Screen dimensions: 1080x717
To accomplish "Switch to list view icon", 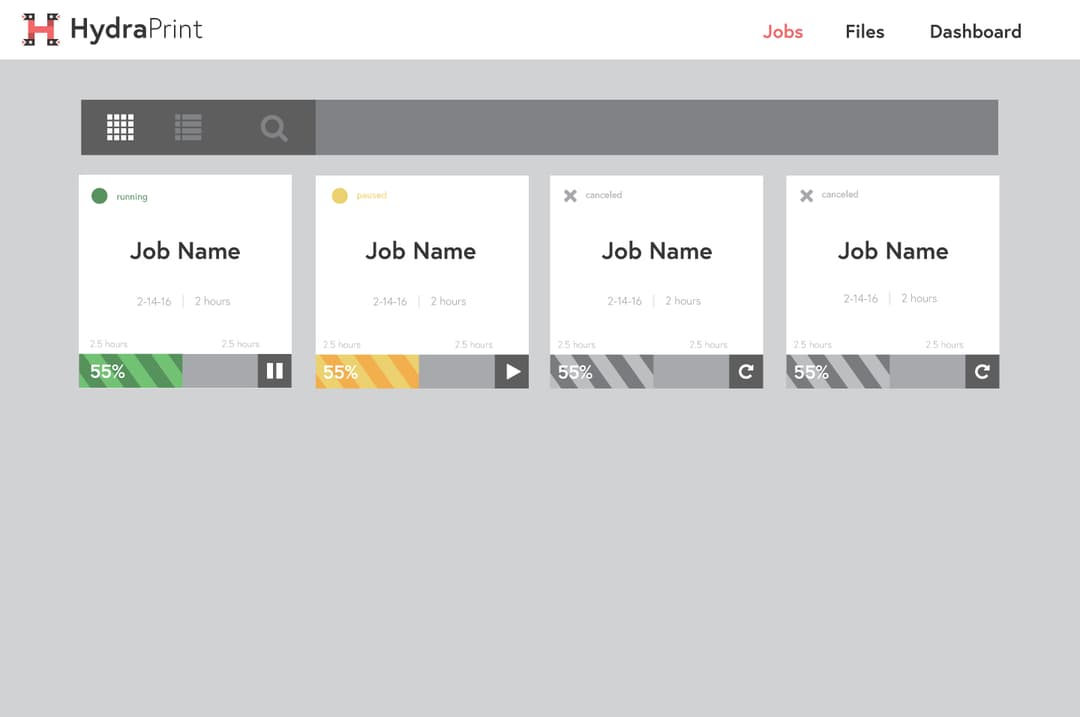I will 188,127.
